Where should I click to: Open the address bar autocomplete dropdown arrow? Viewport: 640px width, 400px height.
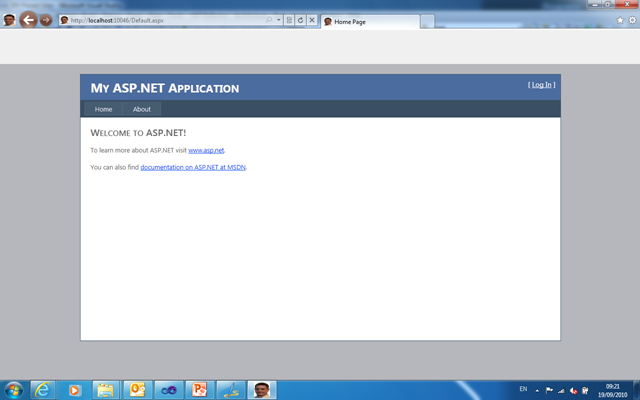[278, 20]
